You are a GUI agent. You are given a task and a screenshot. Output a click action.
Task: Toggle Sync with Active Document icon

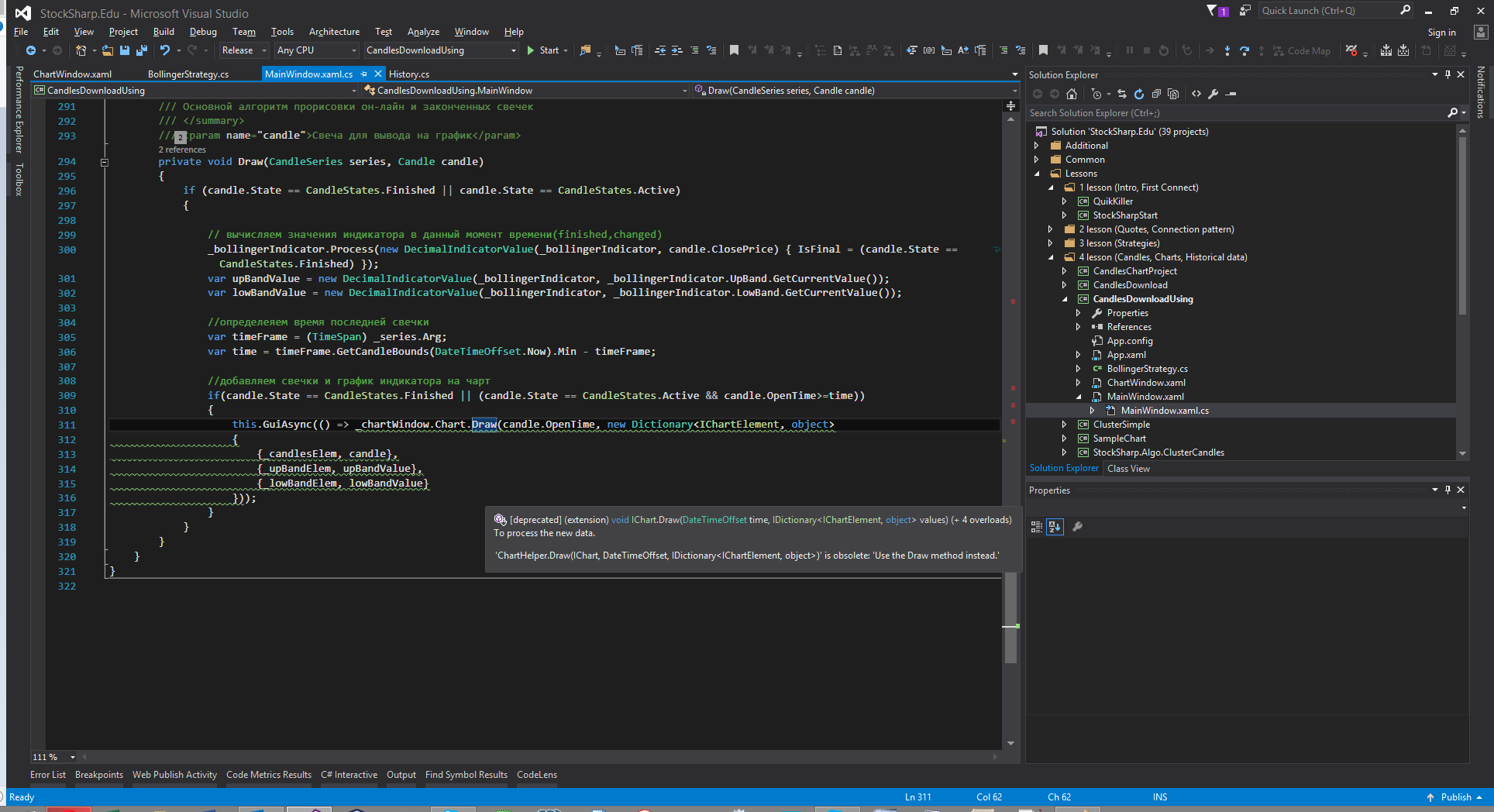click(x=1122, y=94)
